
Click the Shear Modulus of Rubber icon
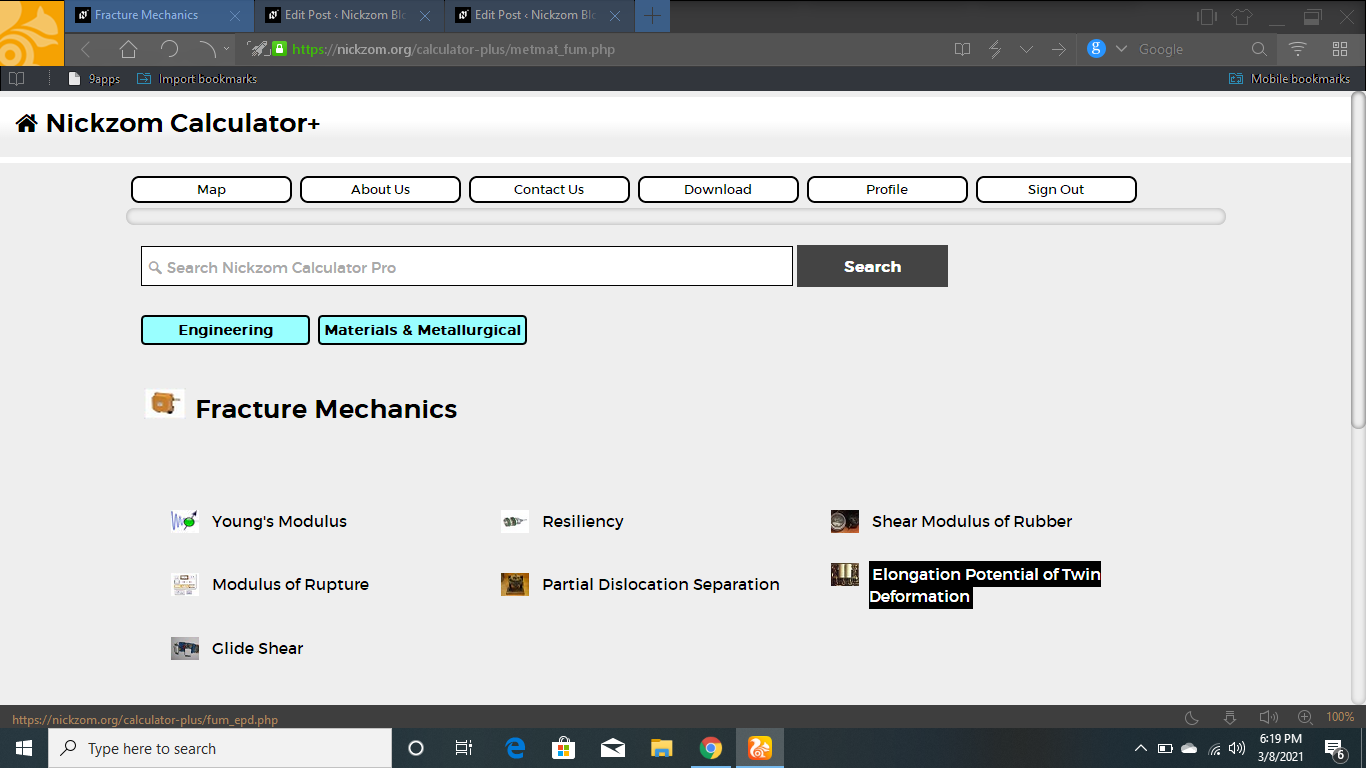tap(845, 521)
